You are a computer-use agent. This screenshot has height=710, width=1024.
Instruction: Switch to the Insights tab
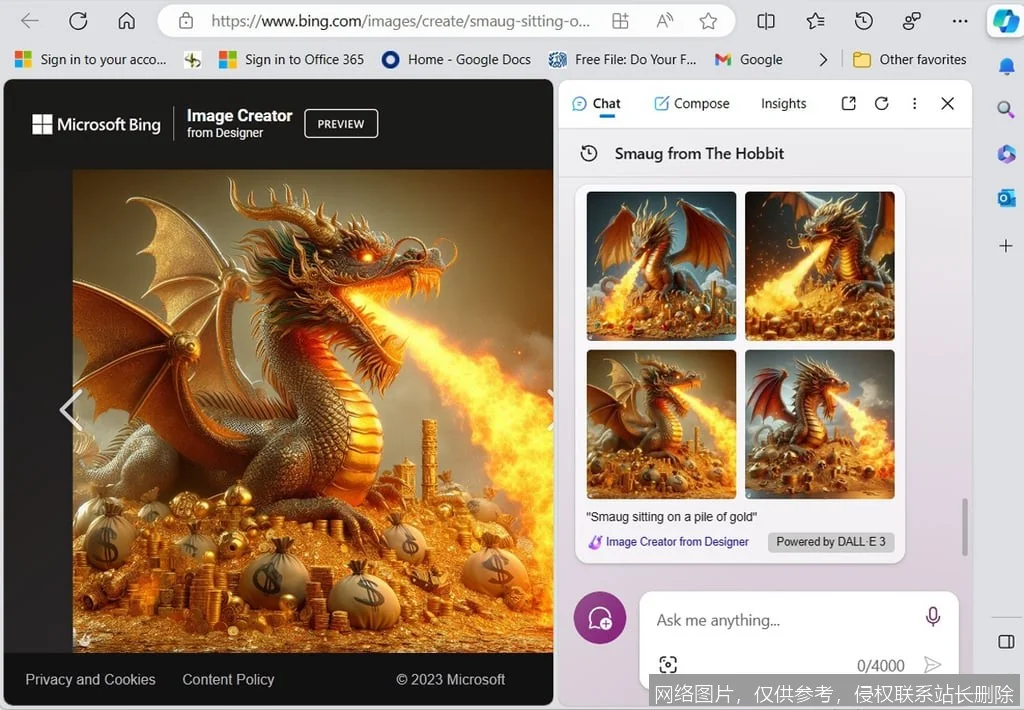783,104
